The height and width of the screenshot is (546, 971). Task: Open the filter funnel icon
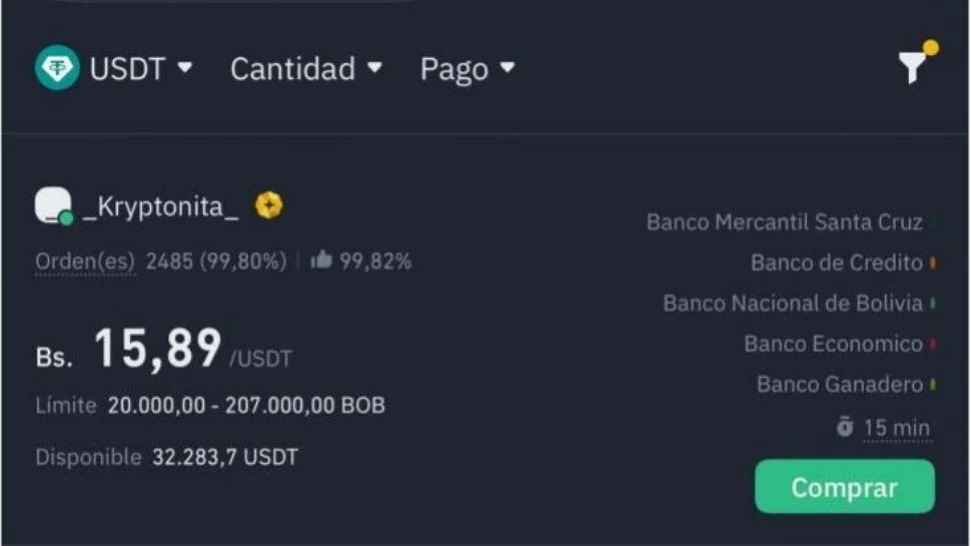coord(913,66)
